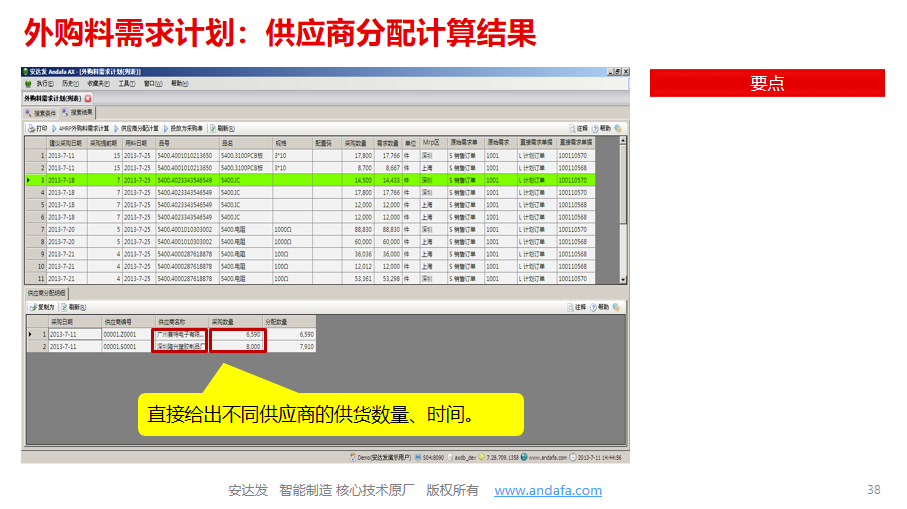The width and height of the screenshot is (907, 509).
Task: Click upper 注释 annotation icon
Action: tap(579, 128)
